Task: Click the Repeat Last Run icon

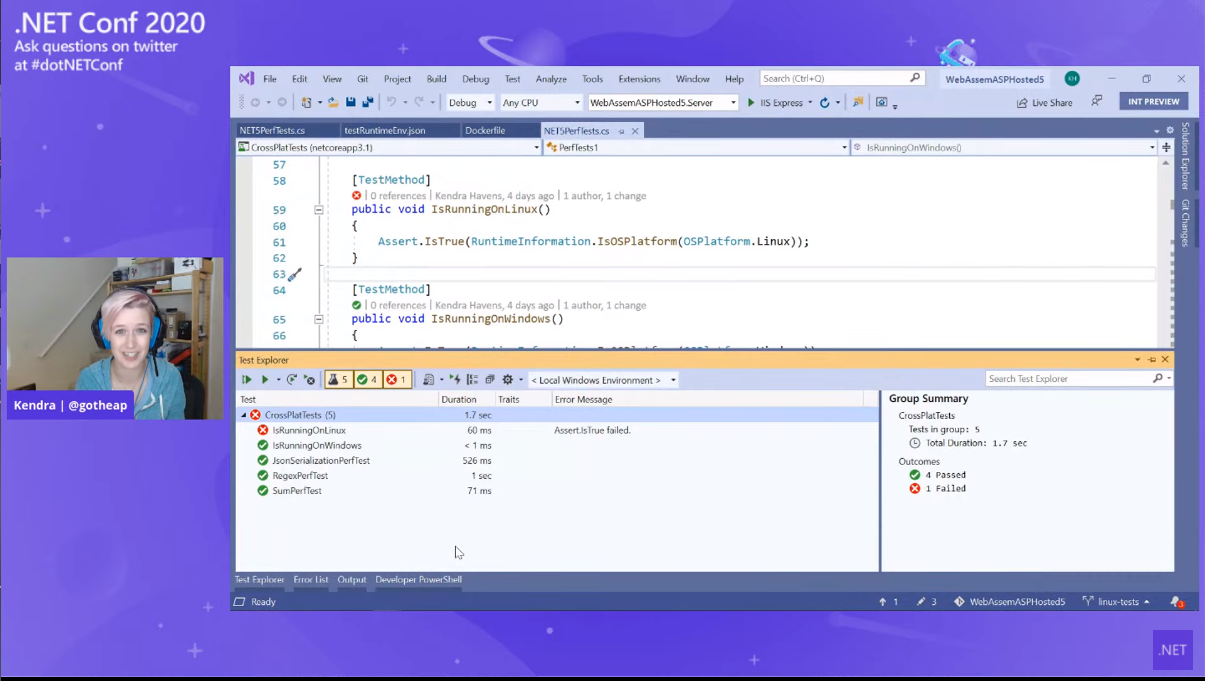Action: [x=292, y=380]
